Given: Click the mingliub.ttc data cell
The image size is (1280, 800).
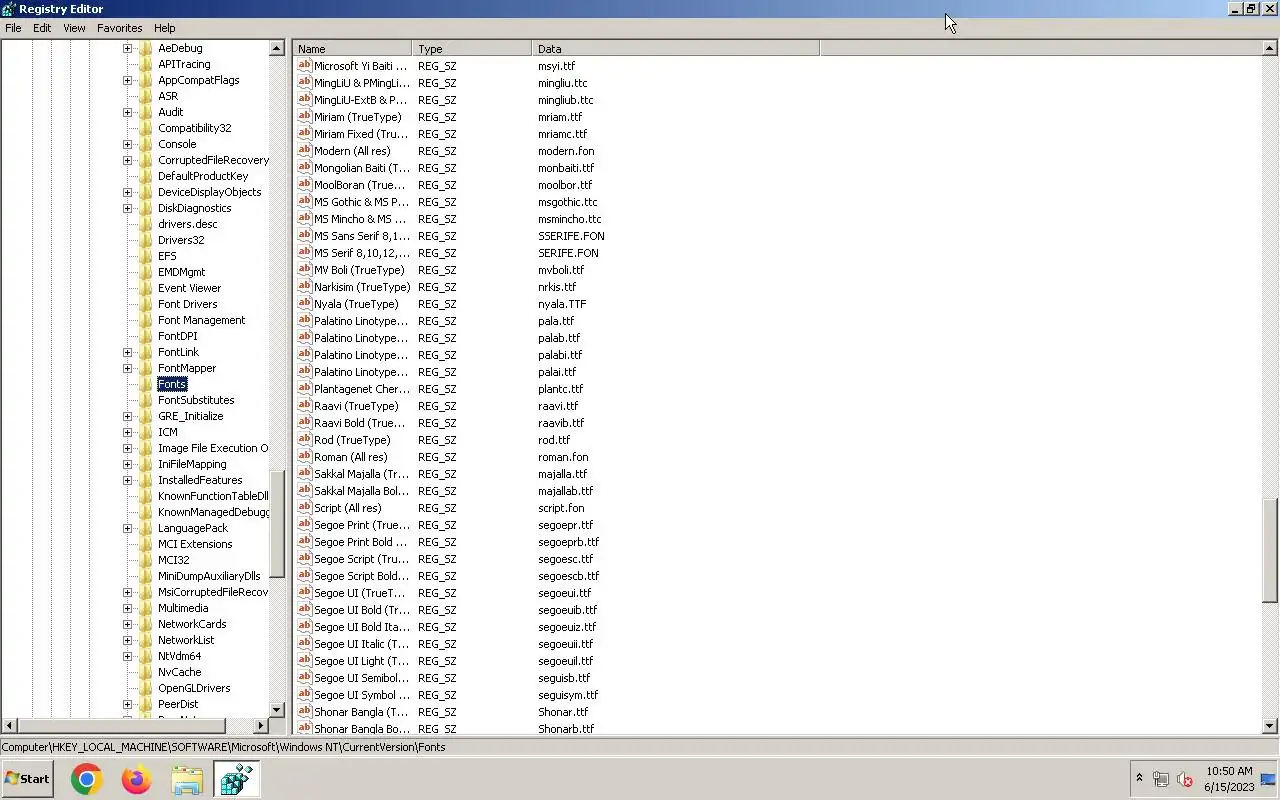Looking at the screenshot, I should point(565,100).
